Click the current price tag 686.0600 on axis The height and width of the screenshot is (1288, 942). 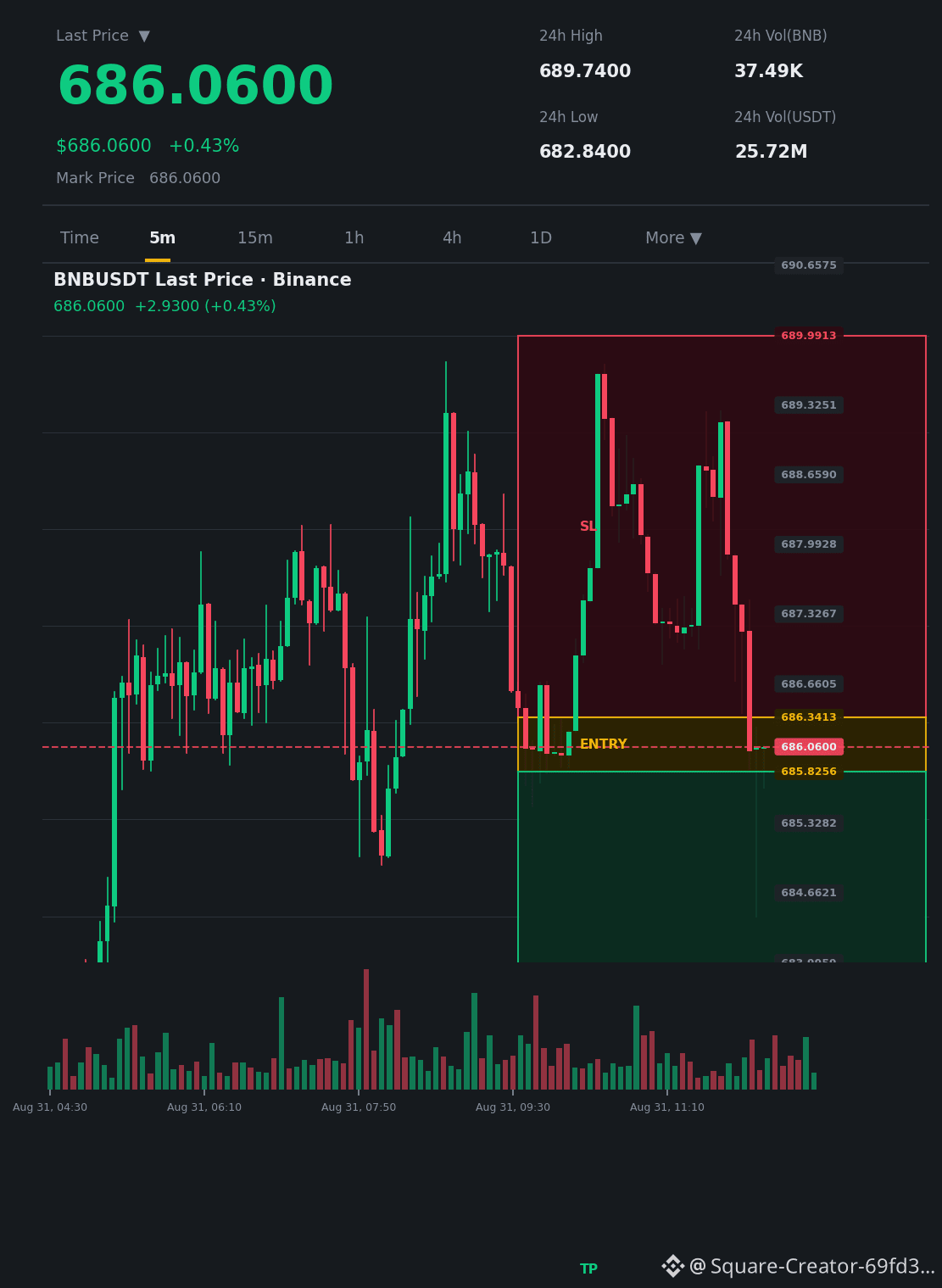(x=809, y=747)
